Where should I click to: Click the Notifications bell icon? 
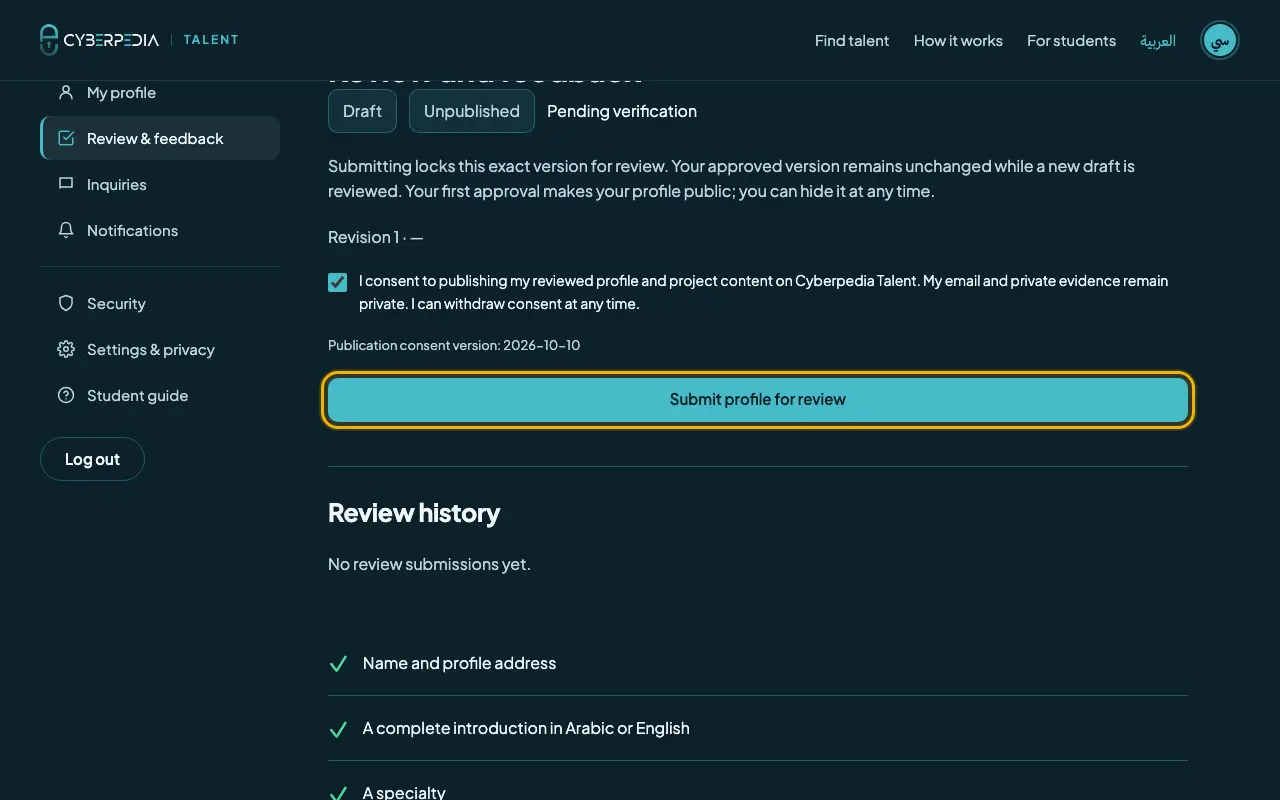coord(66,230)
